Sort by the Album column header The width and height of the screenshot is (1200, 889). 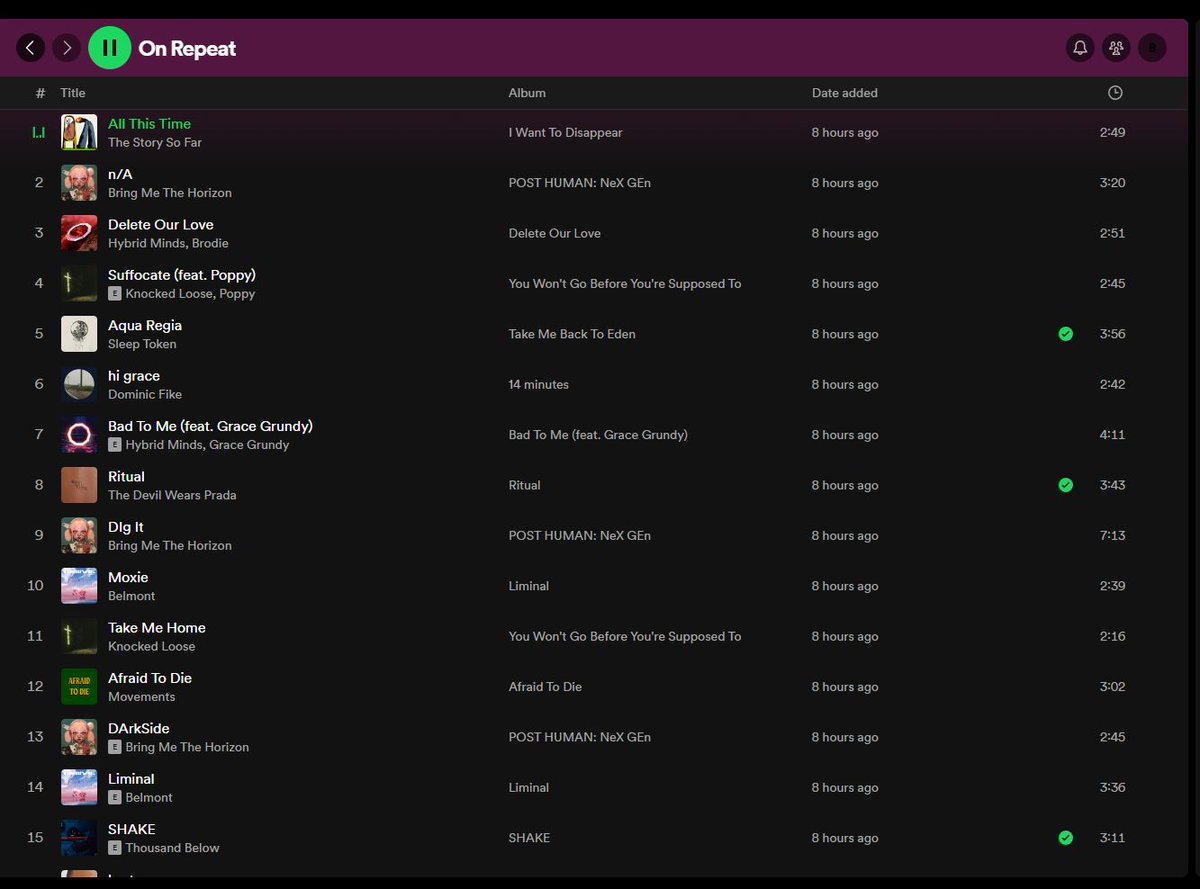click(527, 93)
